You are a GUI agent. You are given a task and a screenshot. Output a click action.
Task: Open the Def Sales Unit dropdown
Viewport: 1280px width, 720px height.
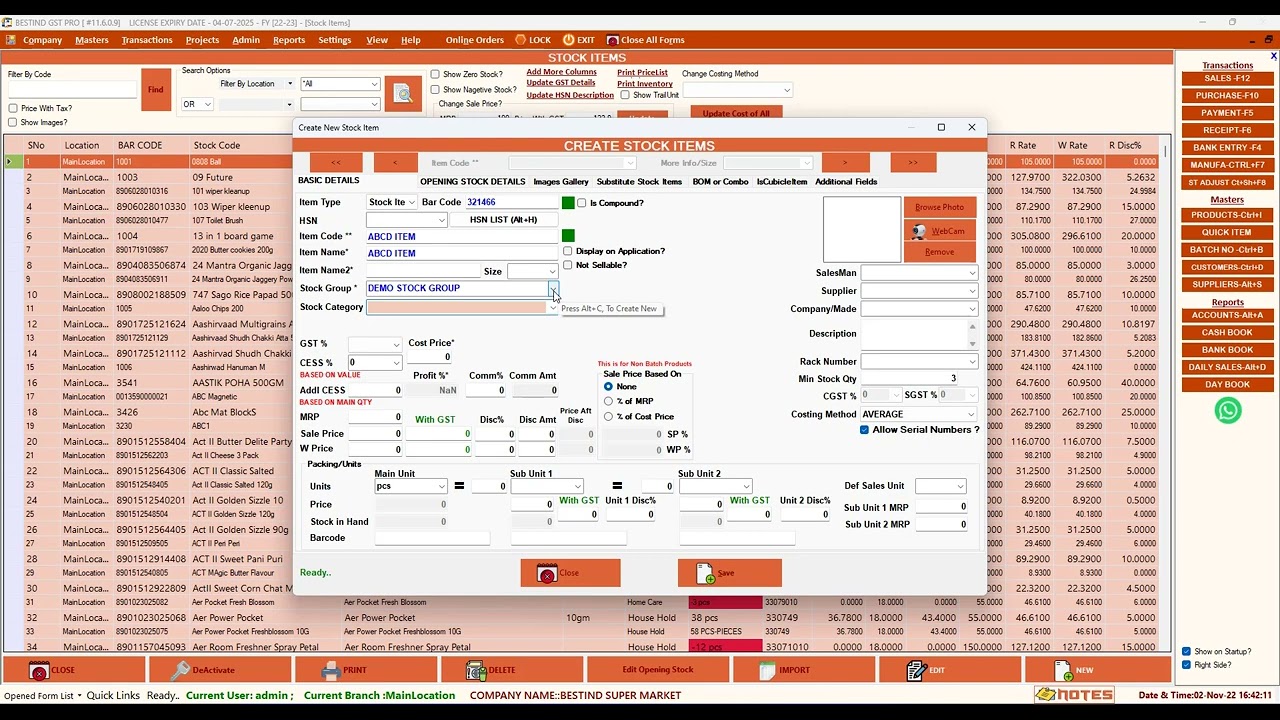960,486
